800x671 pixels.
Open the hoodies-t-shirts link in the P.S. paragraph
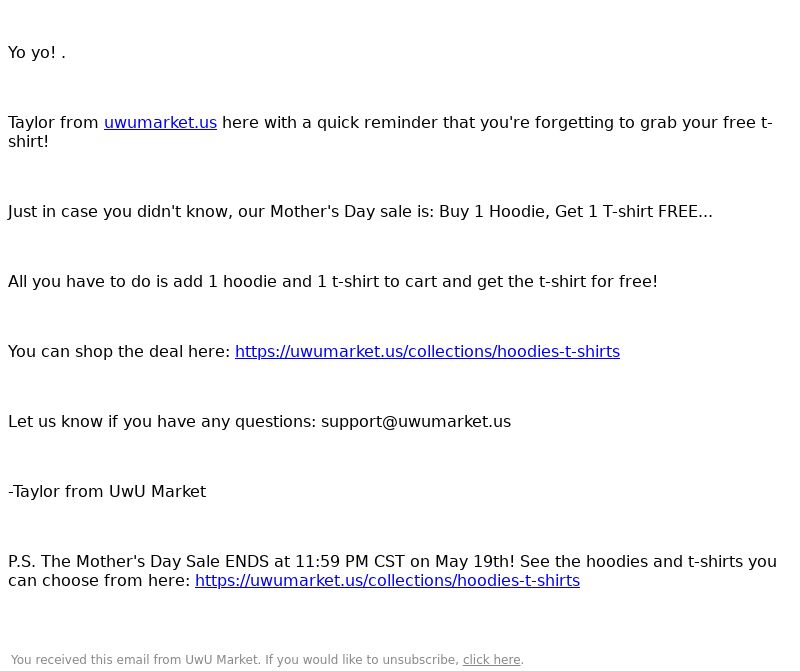point(387,581)
